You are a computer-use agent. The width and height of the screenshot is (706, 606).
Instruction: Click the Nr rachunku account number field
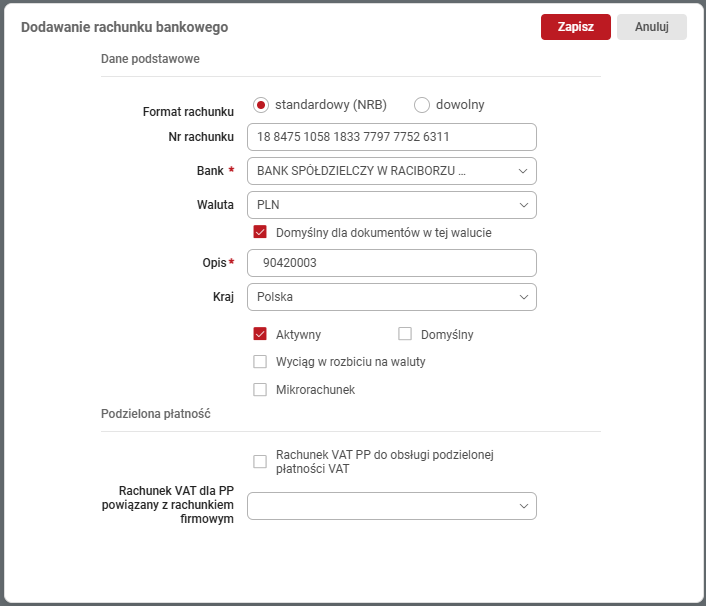[x=391, y=137]
